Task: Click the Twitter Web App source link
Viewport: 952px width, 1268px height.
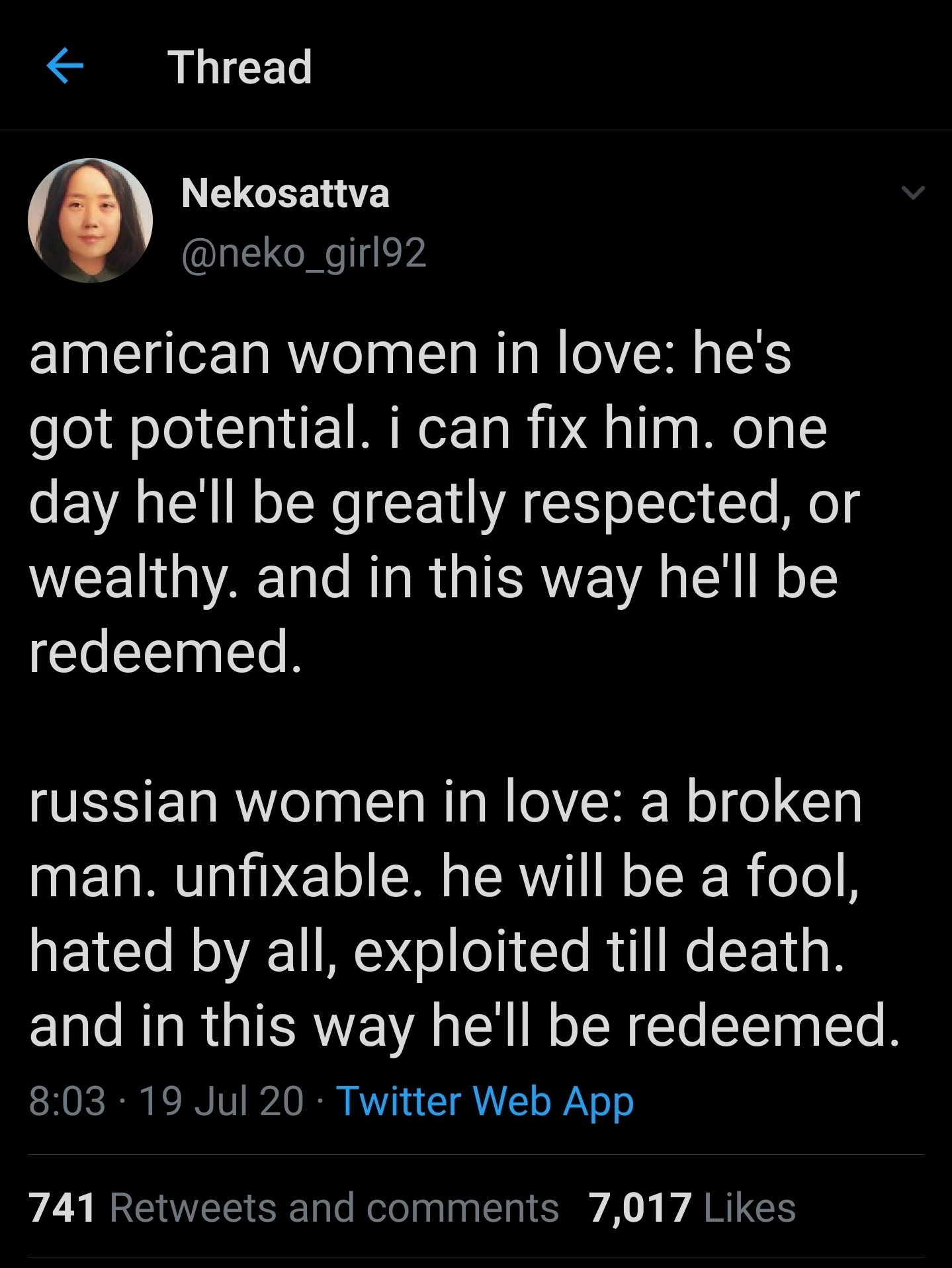Action: pyautogui.click(x=486, y=1102)
